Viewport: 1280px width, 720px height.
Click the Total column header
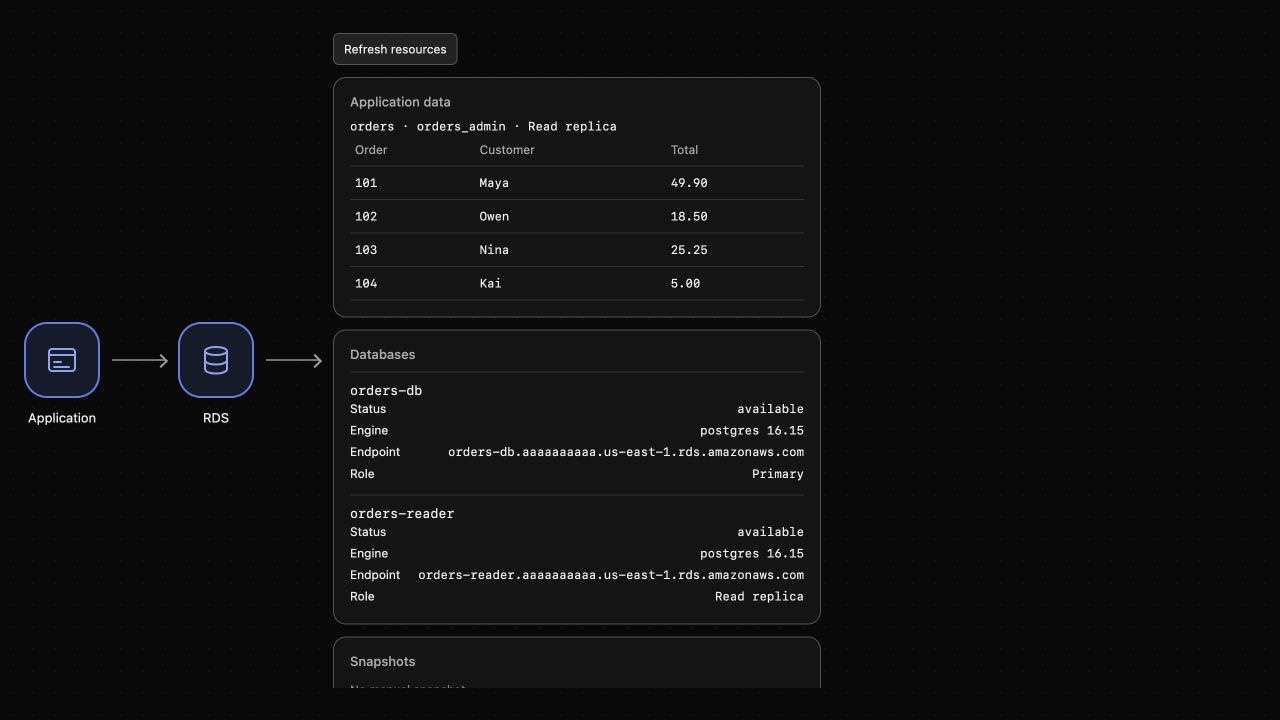click(x=684, y=150)
